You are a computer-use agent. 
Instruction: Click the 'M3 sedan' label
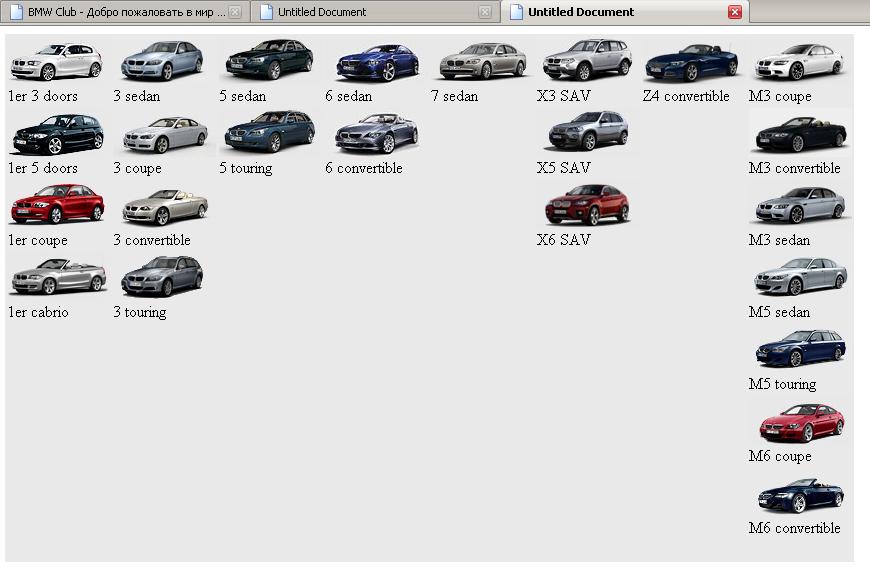779,241
